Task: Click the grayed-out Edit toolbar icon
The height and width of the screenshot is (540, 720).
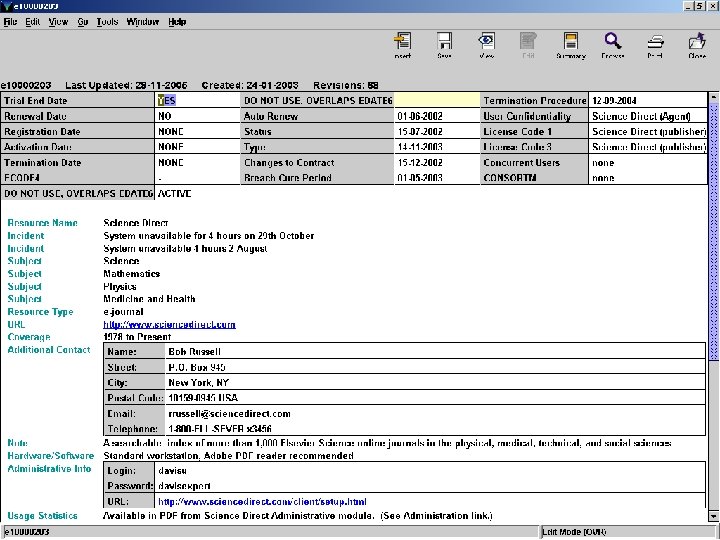Action: (x=528, y=43)
